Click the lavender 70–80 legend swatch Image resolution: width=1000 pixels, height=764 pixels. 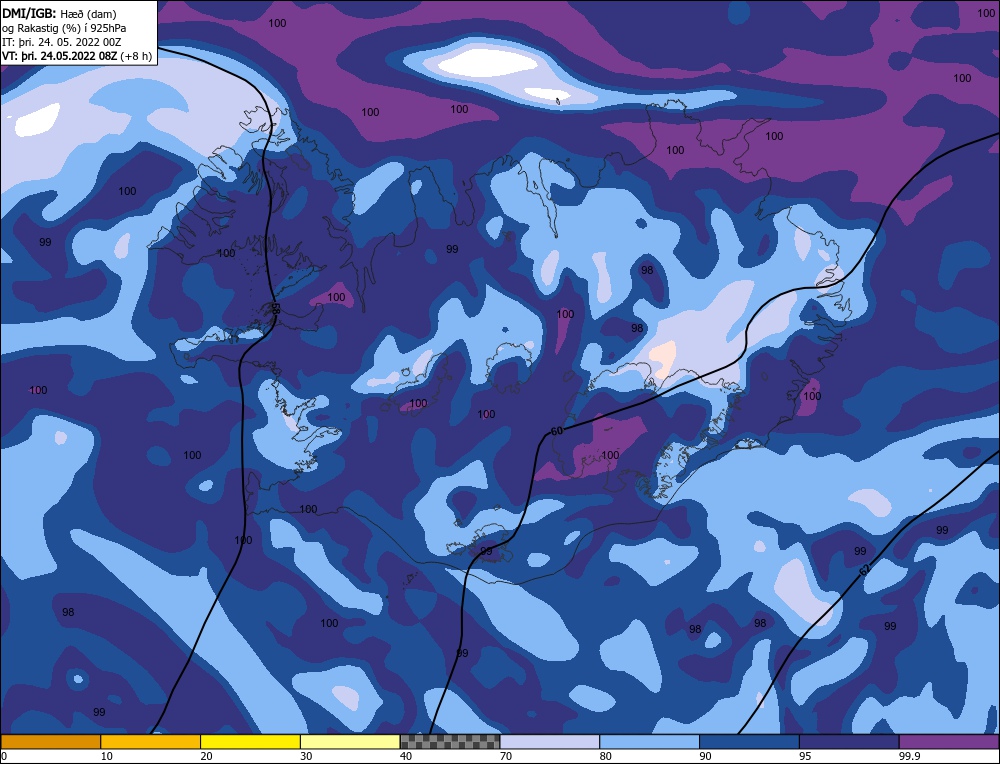[550, 742]
